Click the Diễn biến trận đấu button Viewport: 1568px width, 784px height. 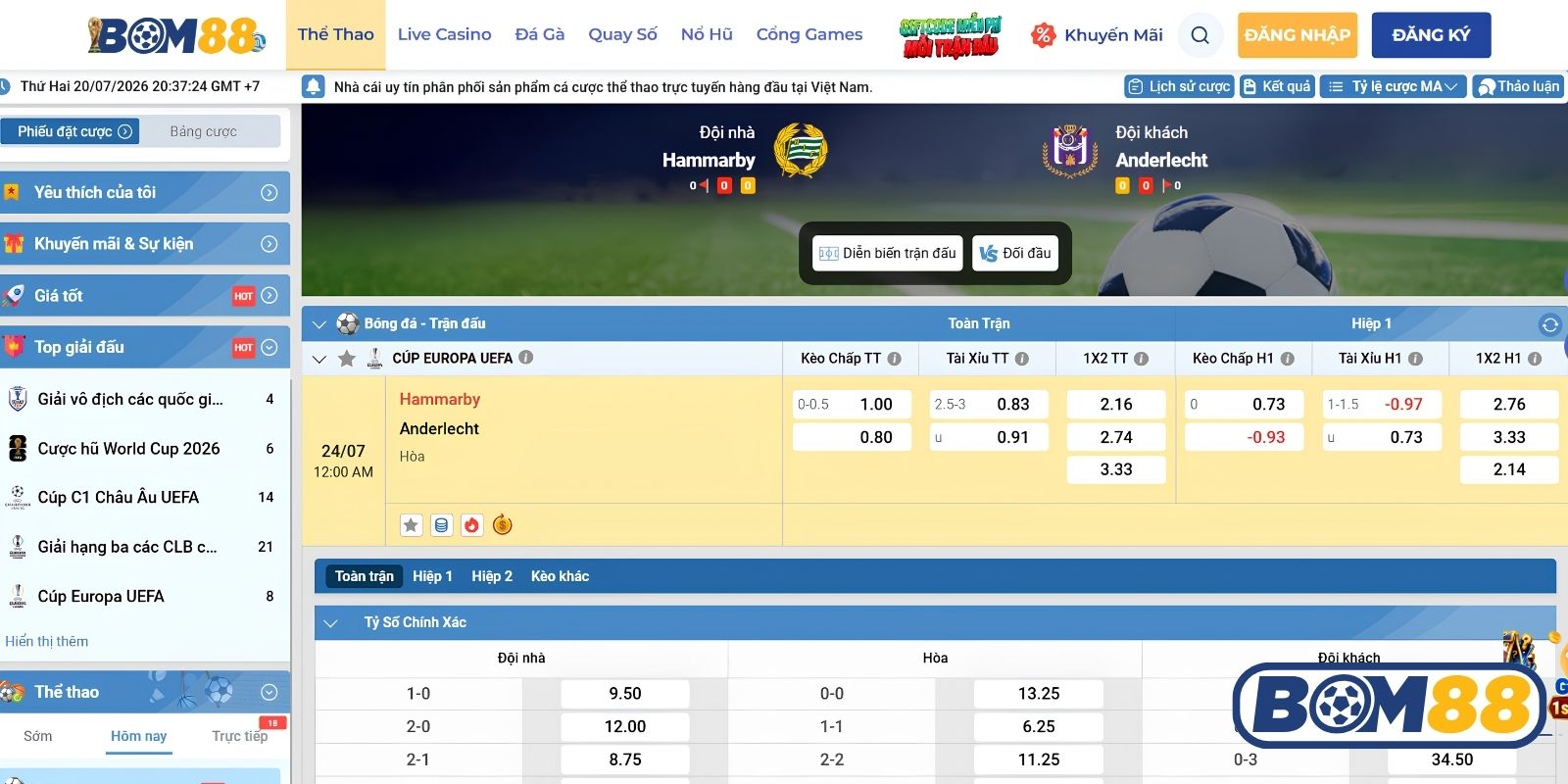point(887,253)
